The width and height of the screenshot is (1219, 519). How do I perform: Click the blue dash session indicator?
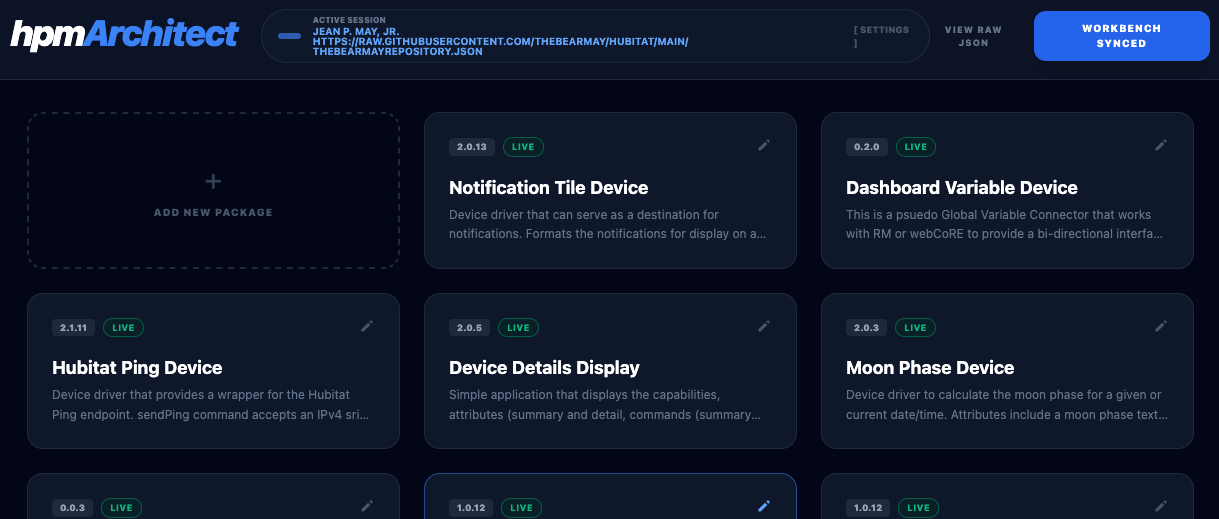(289, 36)
